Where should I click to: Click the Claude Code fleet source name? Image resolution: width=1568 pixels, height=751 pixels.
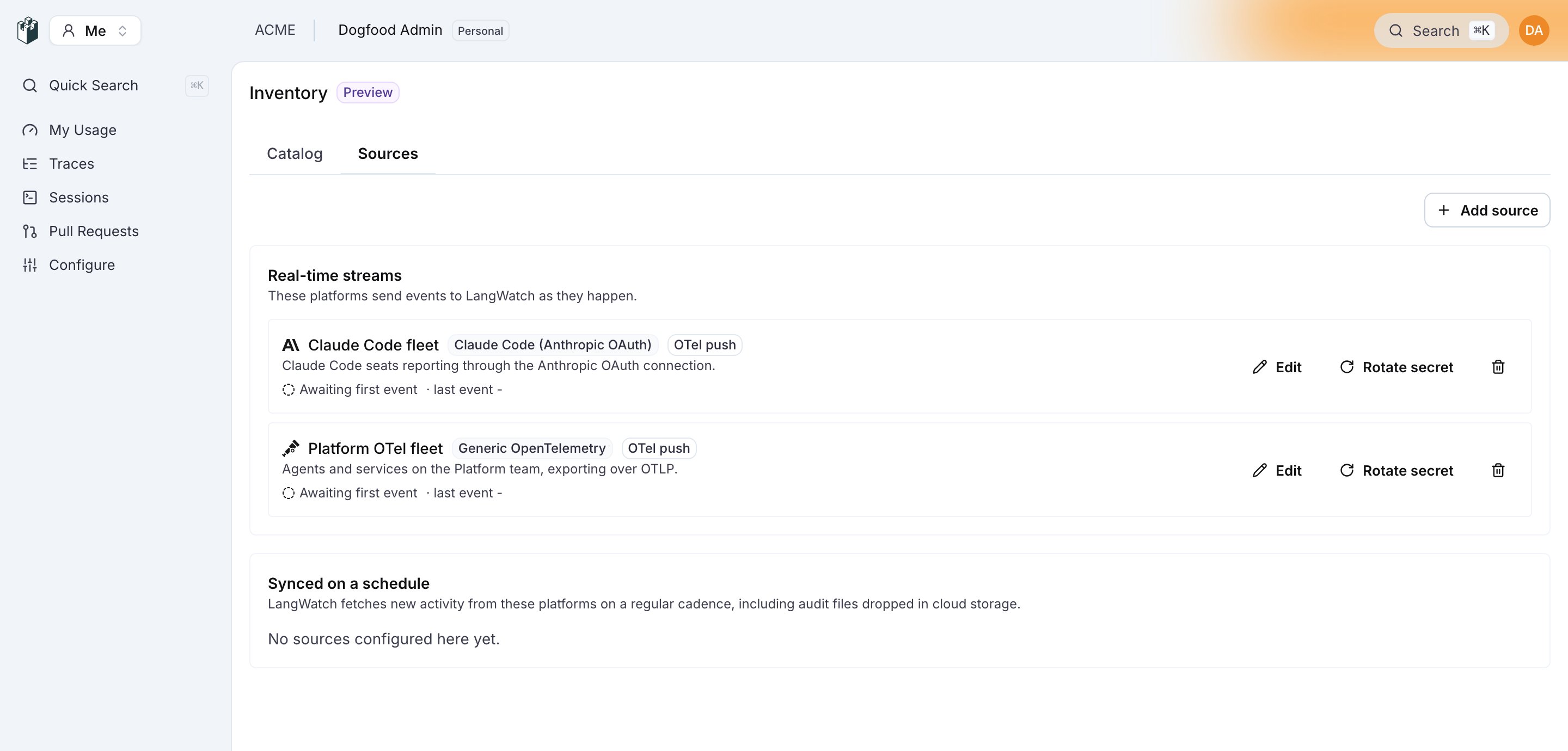tap(373, 345)
